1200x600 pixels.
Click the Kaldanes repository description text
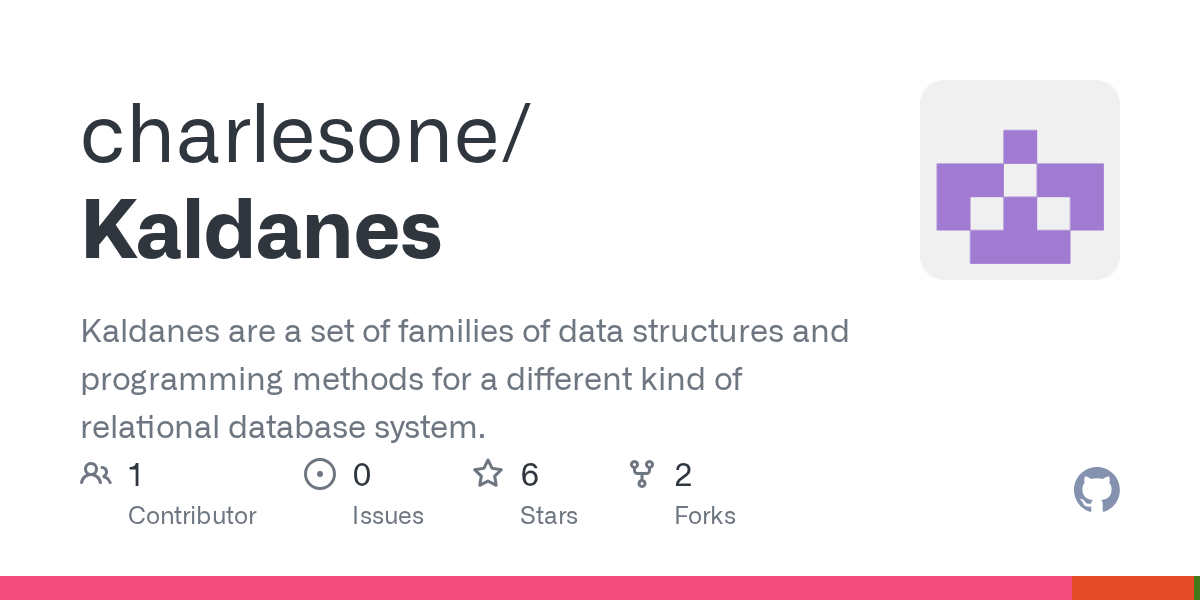pos(465,379)
